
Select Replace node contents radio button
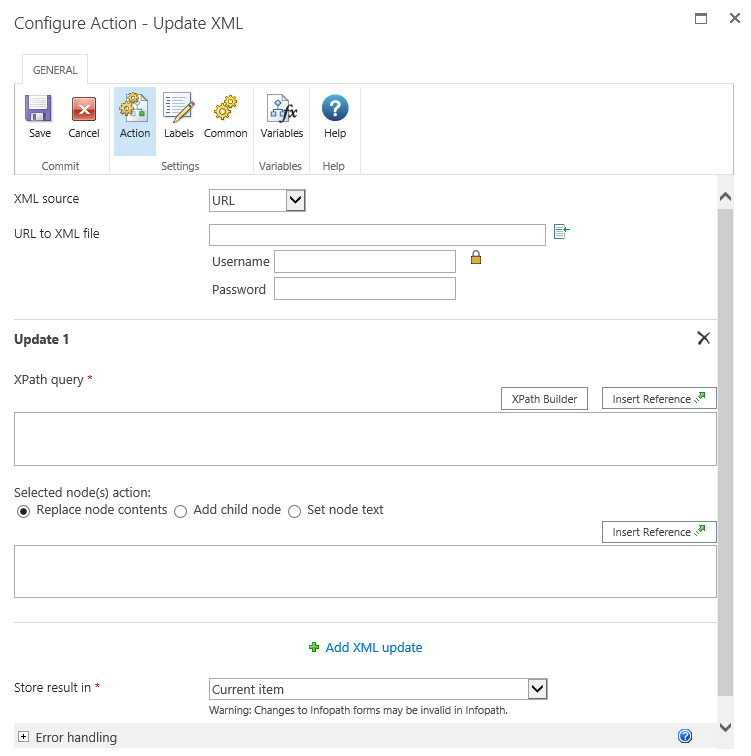coord(24,511)
